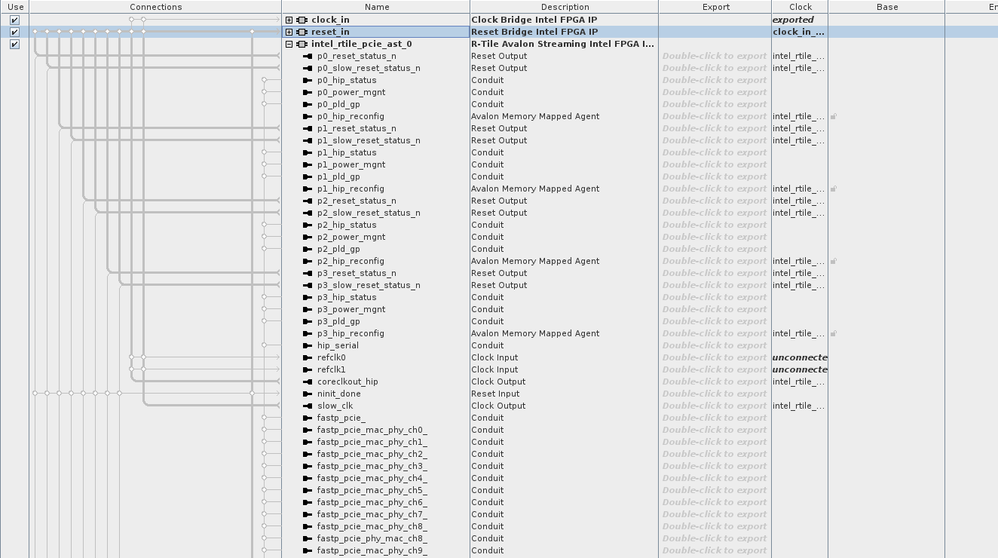Click the ninit_done reset input icon
The height and width of the screenshot is (558, 998).
pos(307,394)
